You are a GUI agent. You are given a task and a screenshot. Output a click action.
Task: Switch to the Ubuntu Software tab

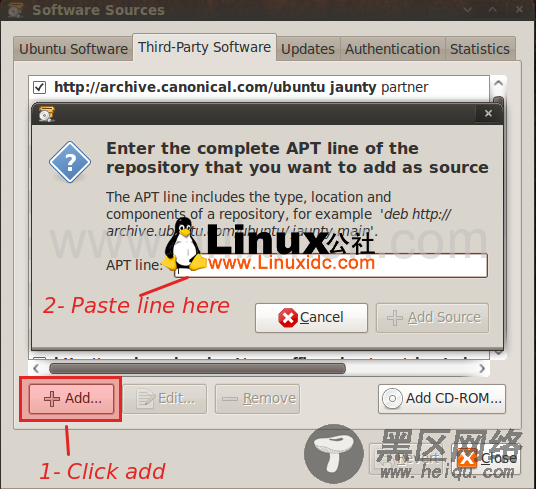(x=73, y=49)
